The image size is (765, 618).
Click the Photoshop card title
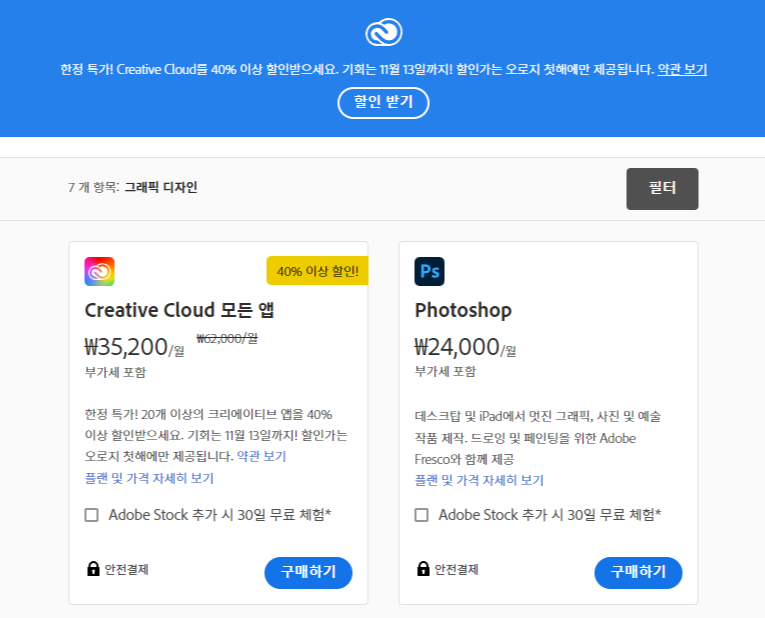pyautogui.click(x=463, y=310)
